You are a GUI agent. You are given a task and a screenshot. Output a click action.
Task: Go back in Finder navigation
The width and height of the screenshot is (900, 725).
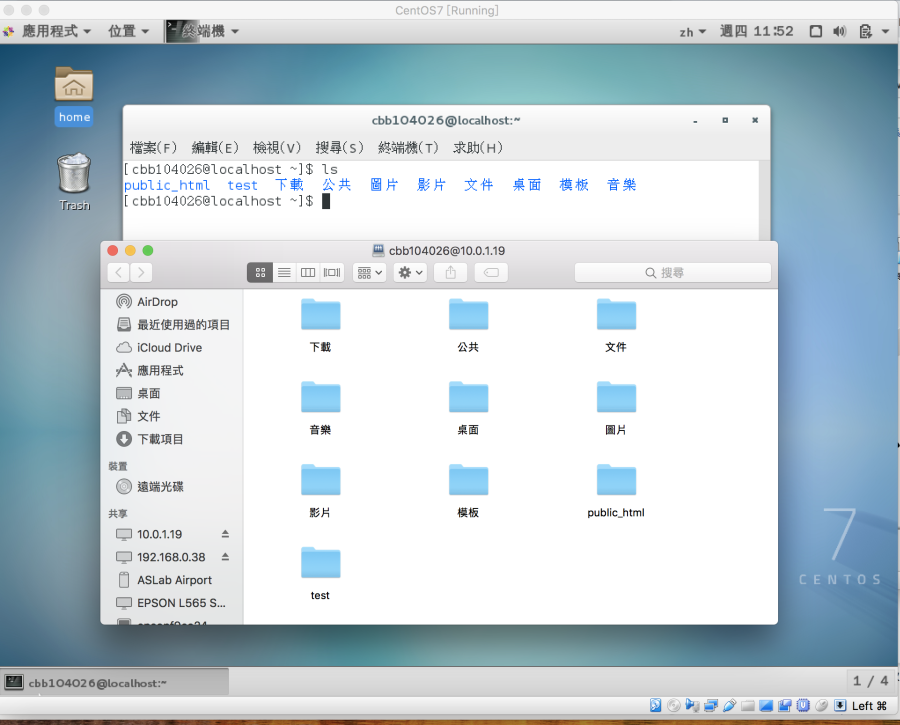coord(119,272)
